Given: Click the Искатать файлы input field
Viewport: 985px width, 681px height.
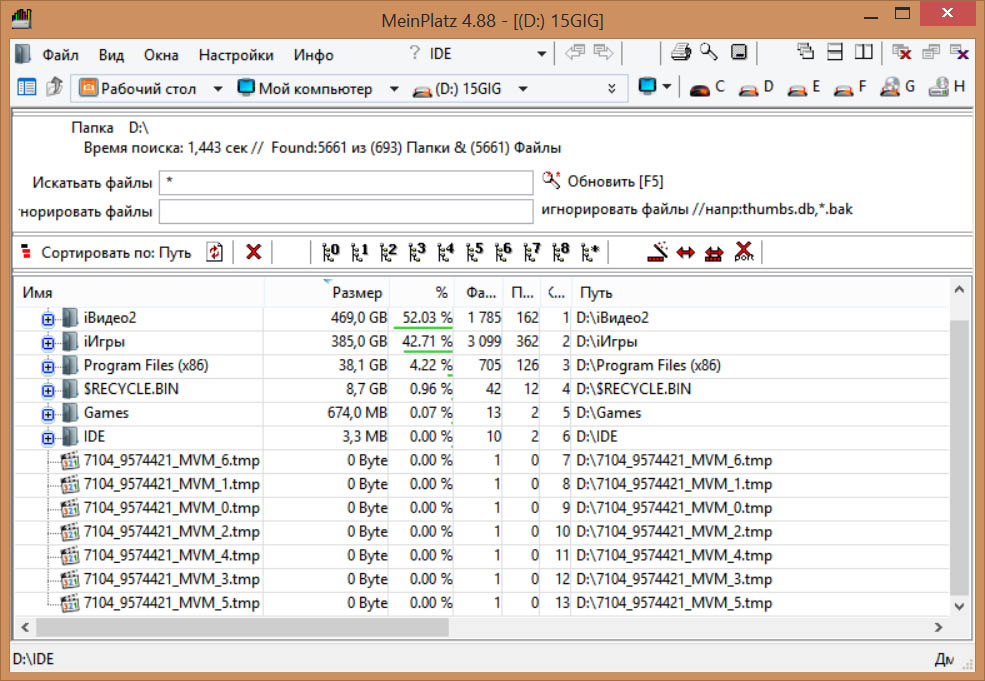Looking at the screenshot, I should 345,183.
